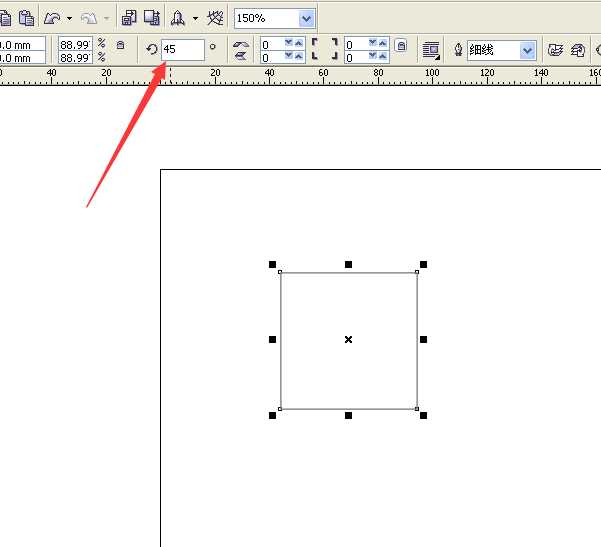Click the To Front of Layer icon
The width and height of the screenshot is (601, 547).
click(x=555, y=49)
